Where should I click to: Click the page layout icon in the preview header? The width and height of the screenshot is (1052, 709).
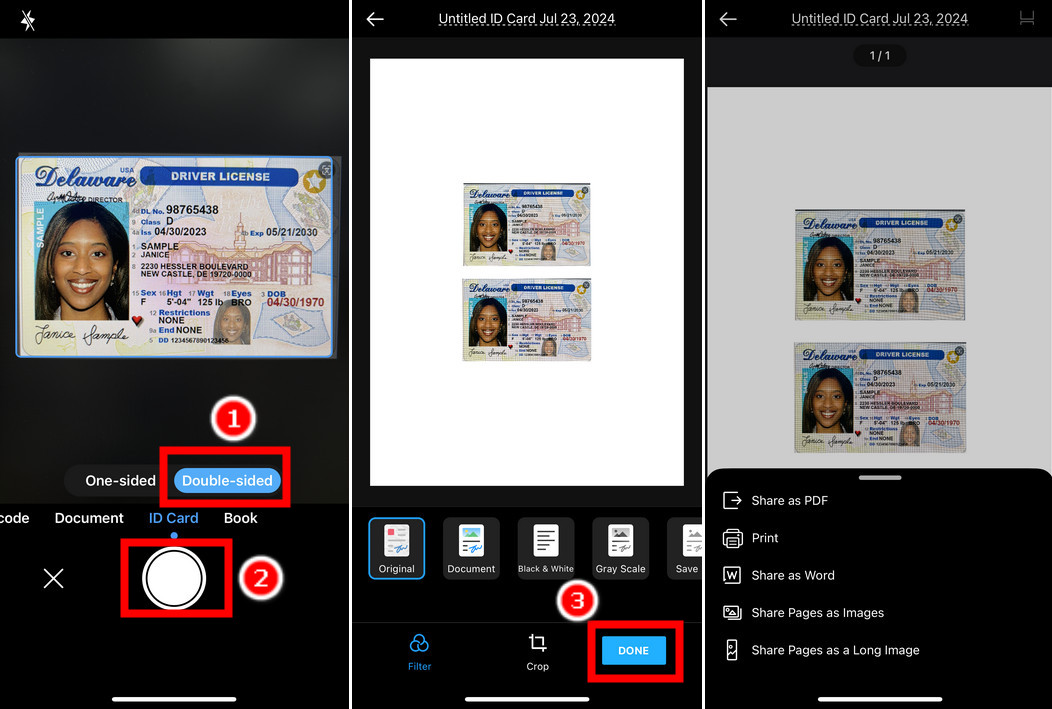(x=1029, y=18)
